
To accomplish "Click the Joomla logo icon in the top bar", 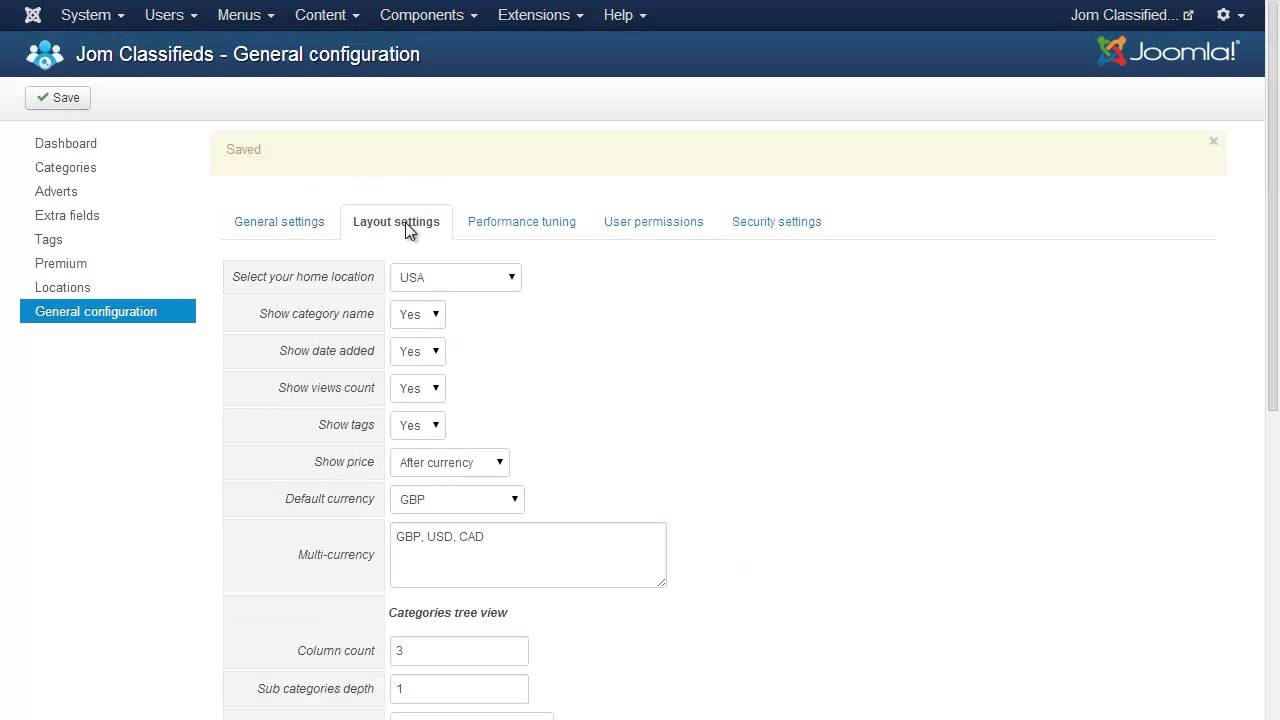I will point(33,15).
